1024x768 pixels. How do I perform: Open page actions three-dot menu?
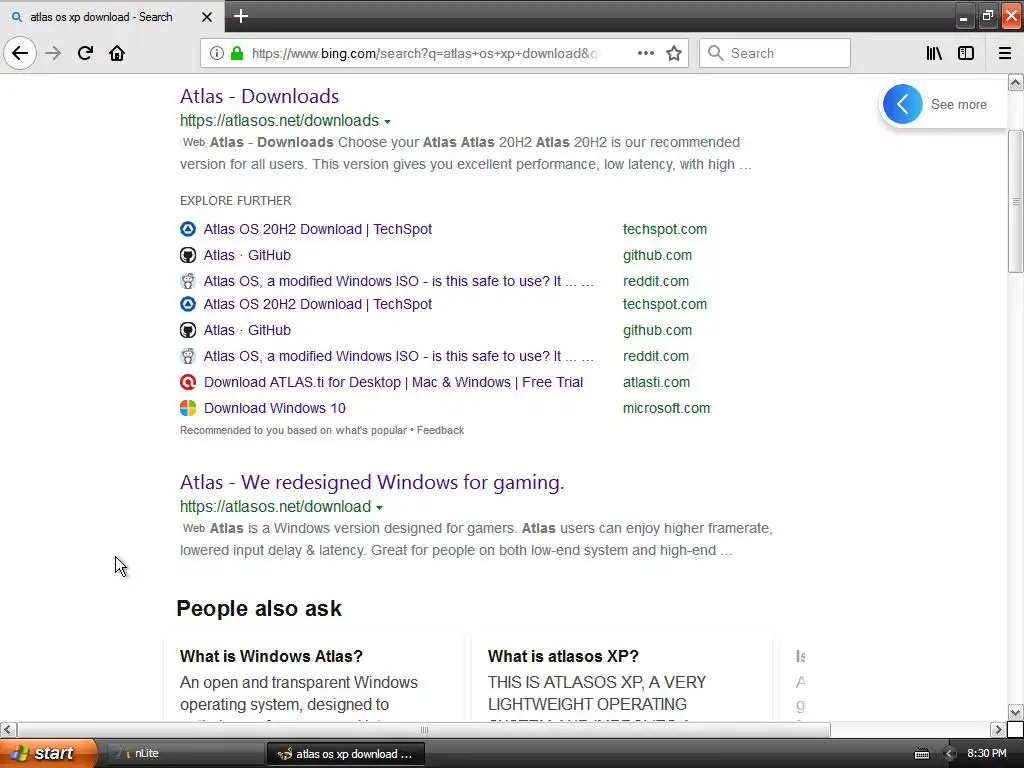tap(645, 53)
